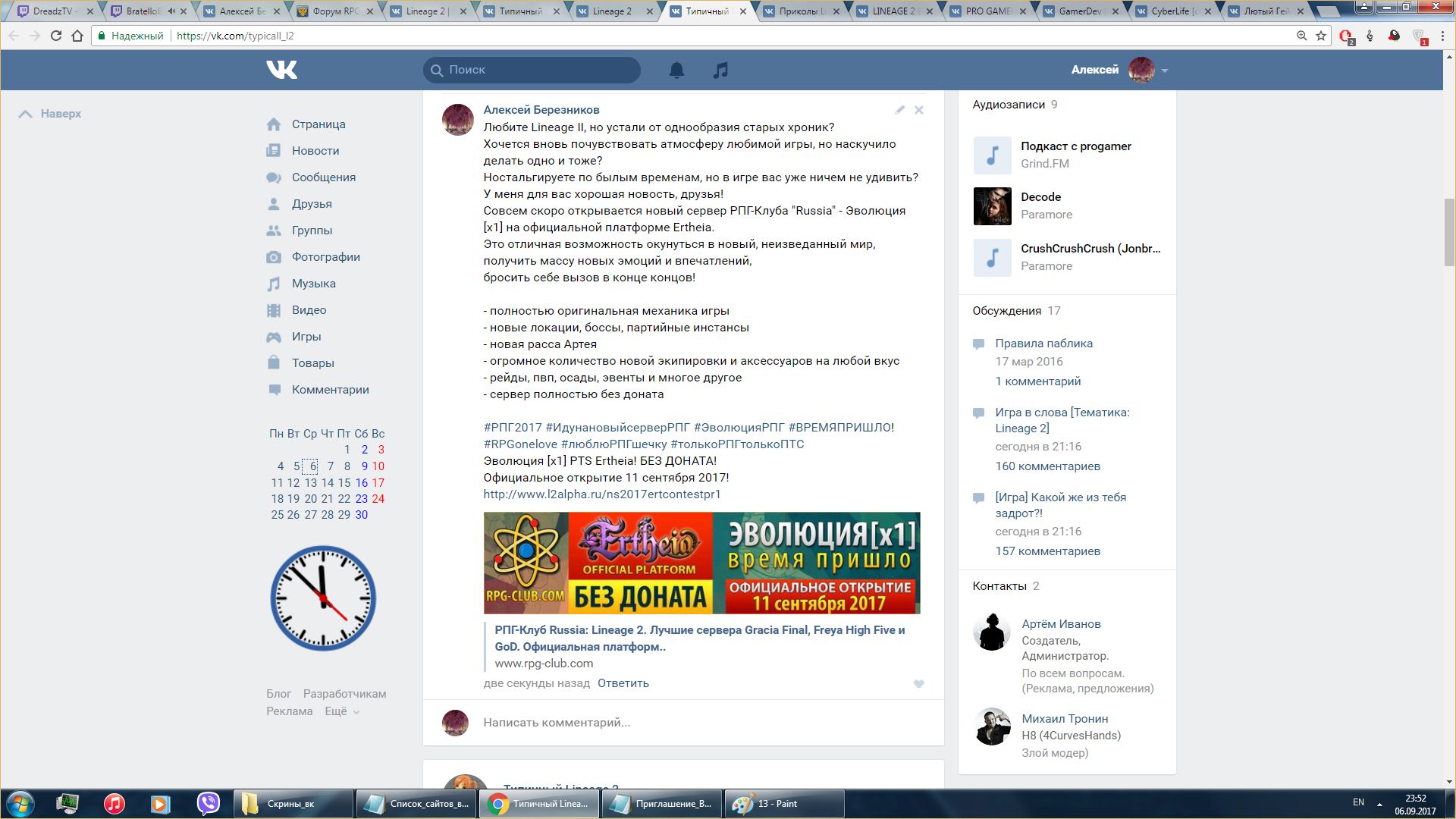Screen dimensions: 1456x819
Task: Click Алексей Березников author name
Action: (x=541, y=110)
